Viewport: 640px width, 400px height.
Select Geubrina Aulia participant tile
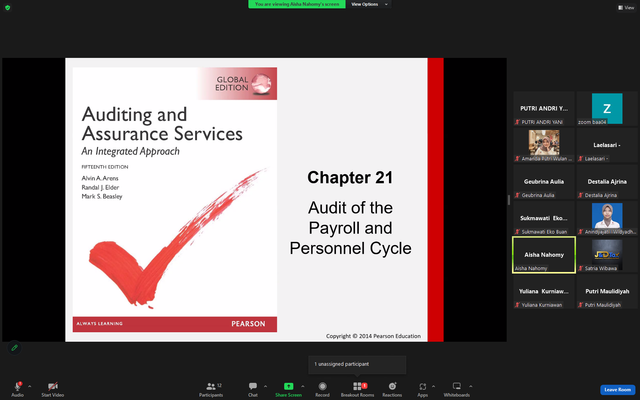(x=544, y=182)
